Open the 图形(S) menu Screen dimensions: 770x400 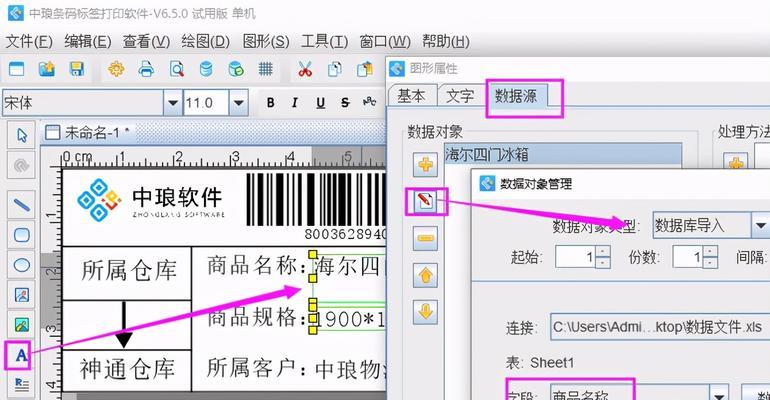click(x=266, y=42)
